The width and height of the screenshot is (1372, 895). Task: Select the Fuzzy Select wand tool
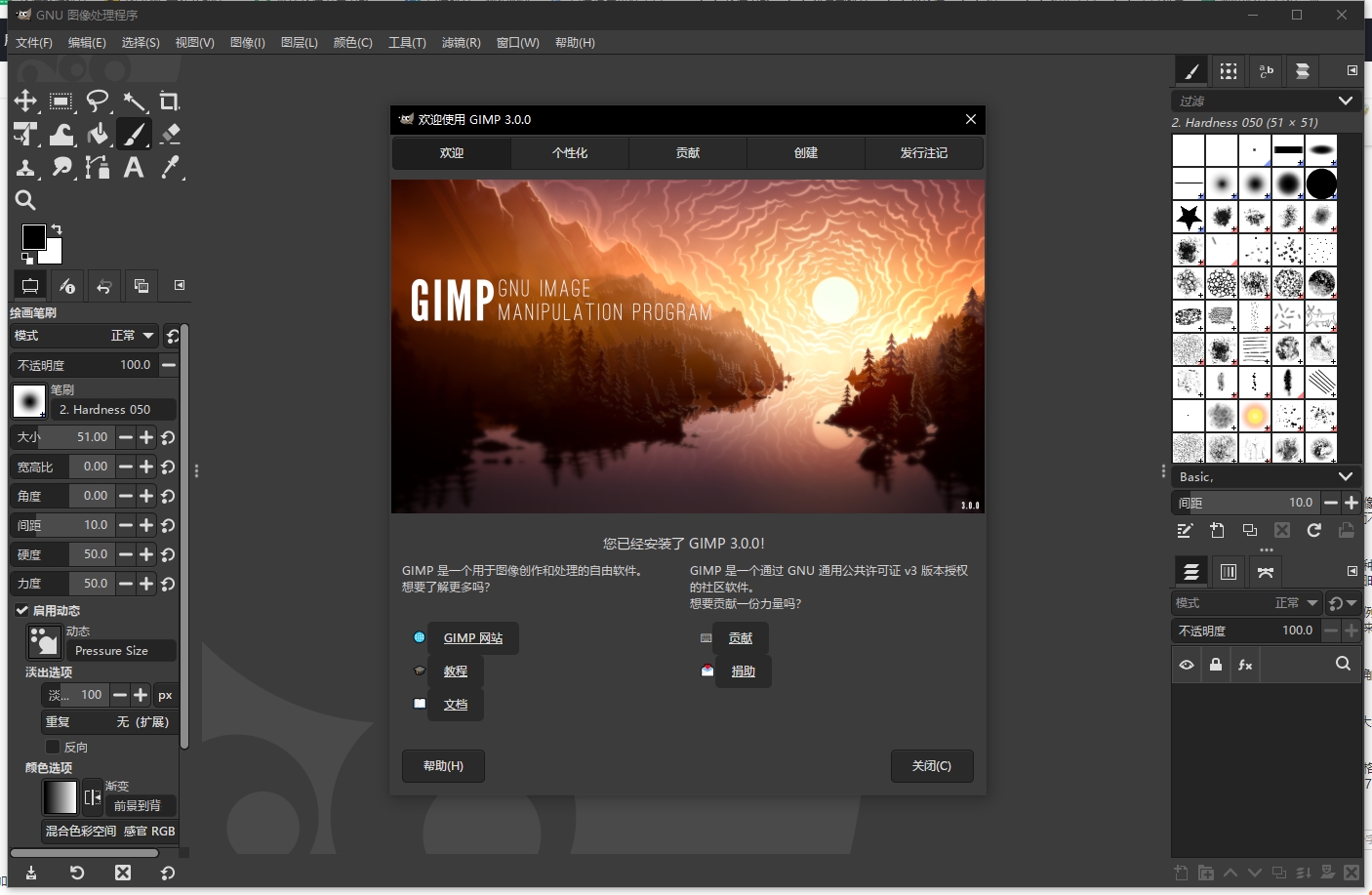coord(134,101)
